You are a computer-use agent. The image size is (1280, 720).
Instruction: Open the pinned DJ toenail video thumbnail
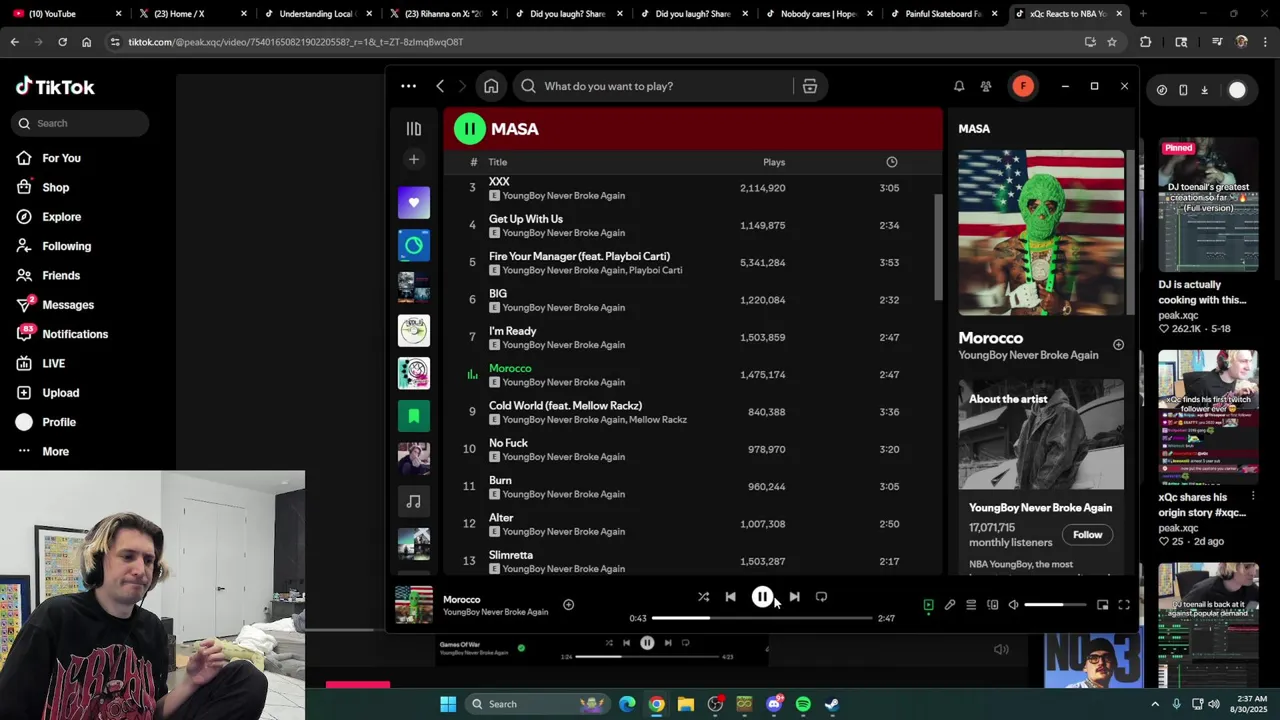[x=1208, y=205]
